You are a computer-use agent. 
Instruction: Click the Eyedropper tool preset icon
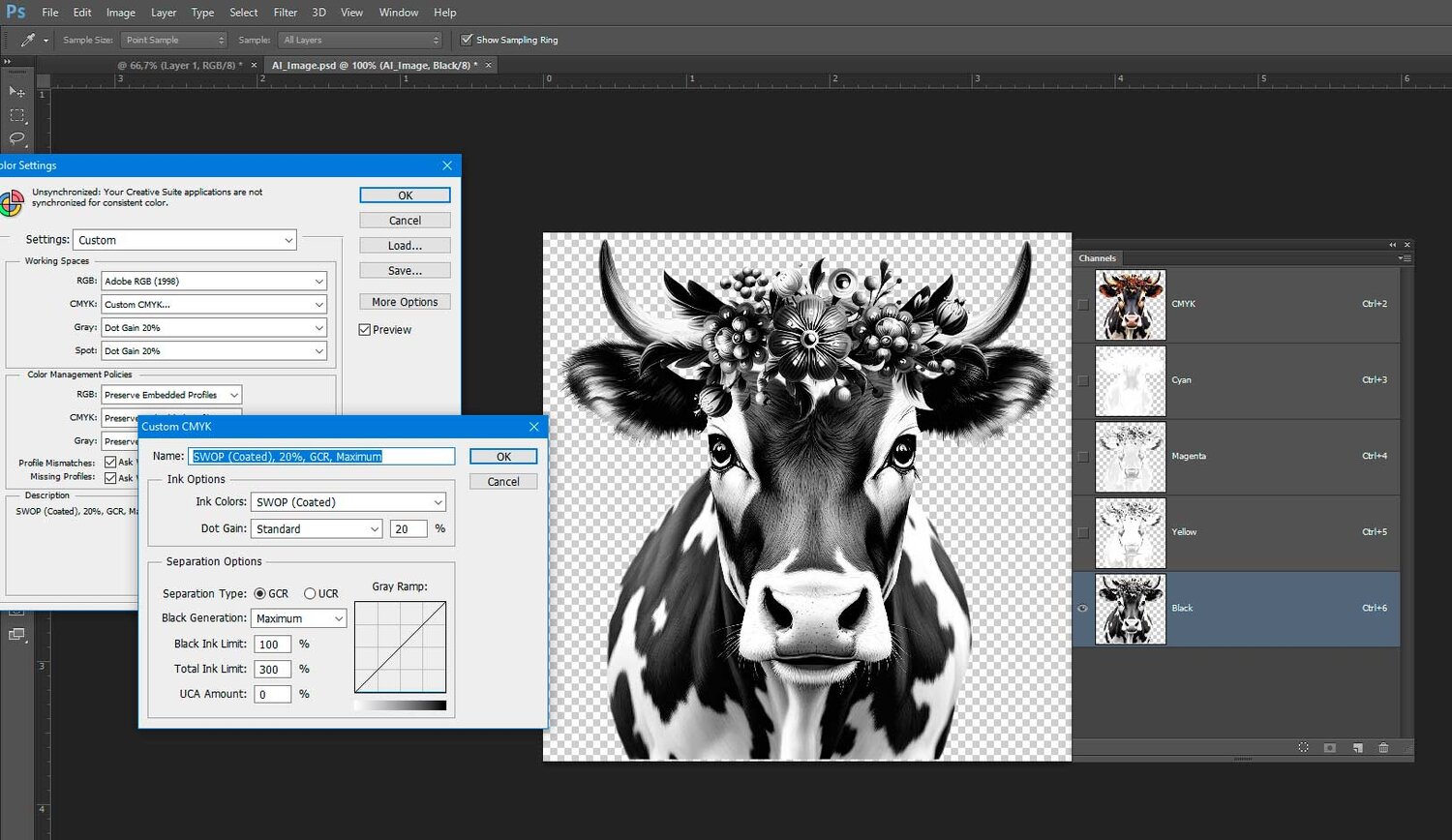tap(28, 40)
